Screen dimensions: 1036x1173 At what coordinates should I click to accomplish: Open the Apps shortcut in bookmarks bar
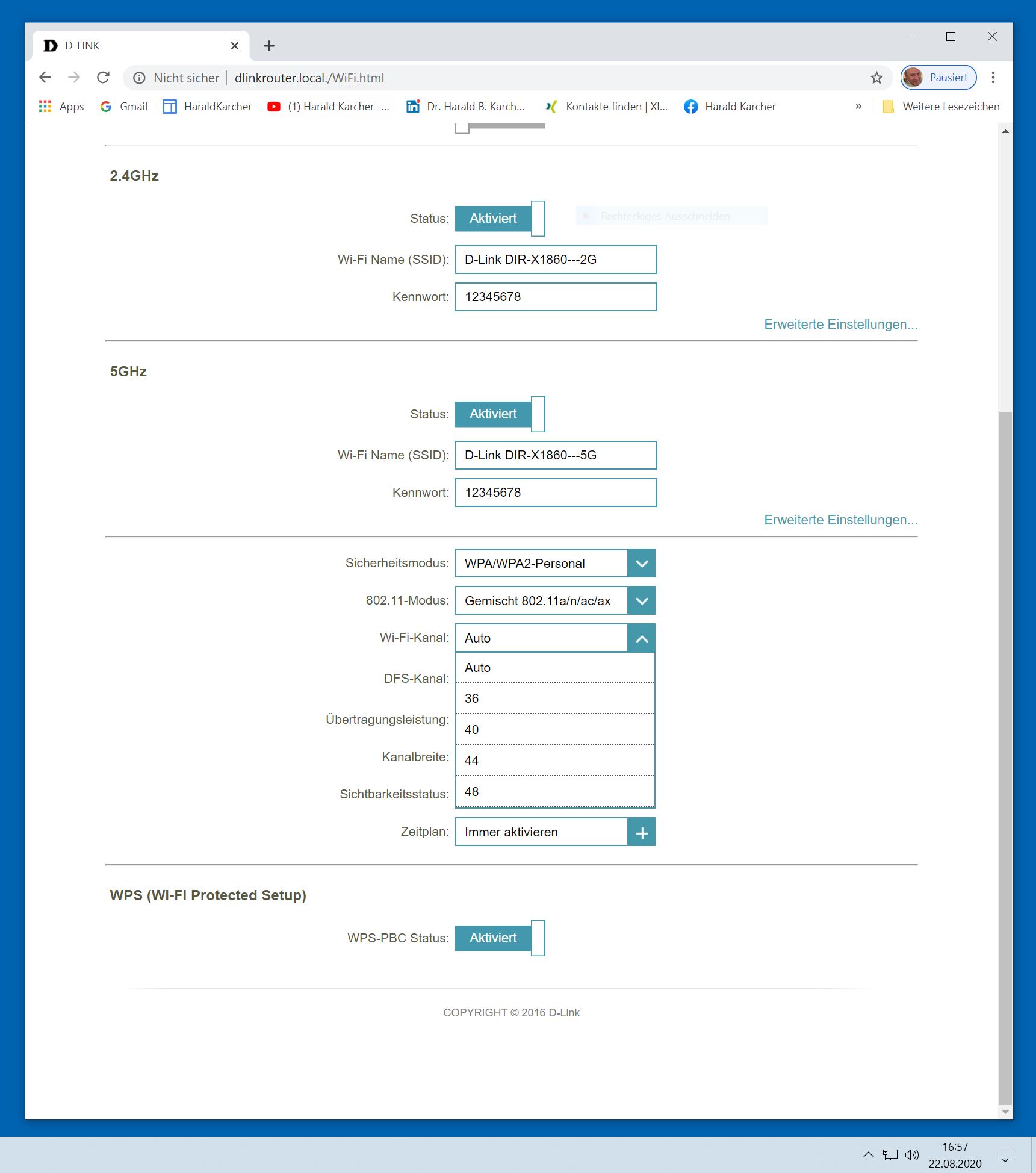[x=61, y=107]
